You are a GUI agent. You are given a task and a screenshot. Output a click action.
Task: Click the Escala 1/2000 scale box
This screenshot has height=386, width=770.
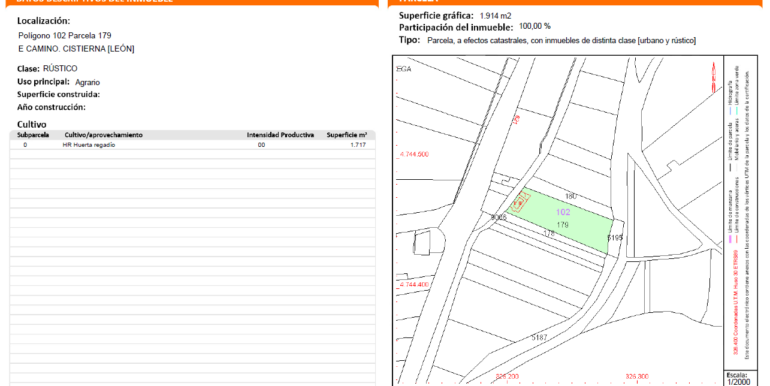click(x=737, y=379)
